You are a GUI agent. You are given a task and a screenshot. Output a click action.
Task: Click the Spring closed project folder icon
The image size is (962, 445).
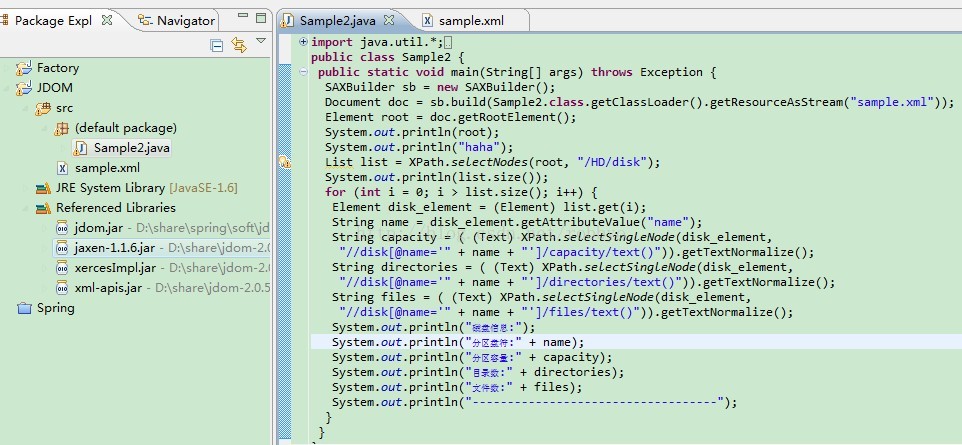coord(24,308)
